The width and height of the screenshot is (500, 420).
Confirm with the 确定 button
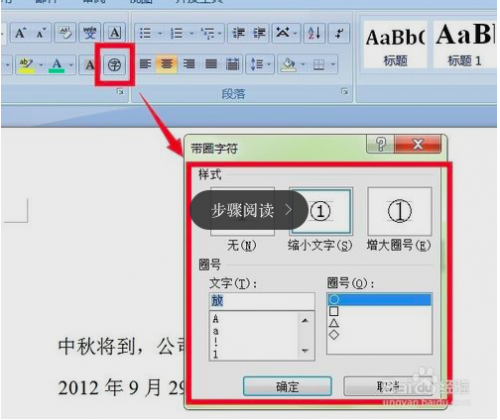pos(287,387)
